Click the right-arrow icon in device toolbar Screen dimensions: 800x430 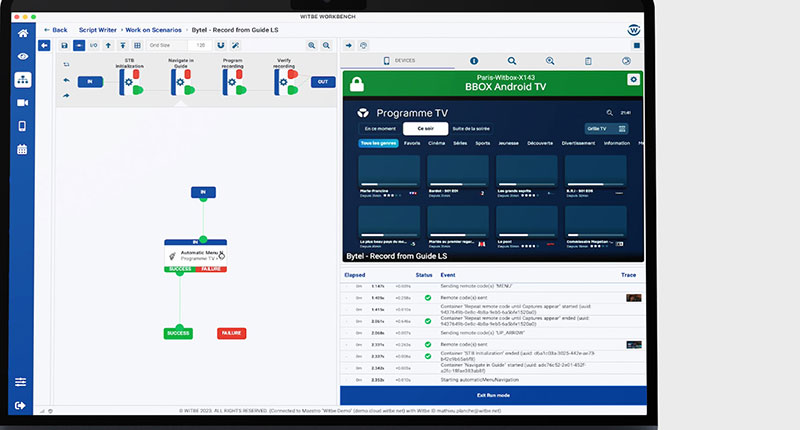348,45
